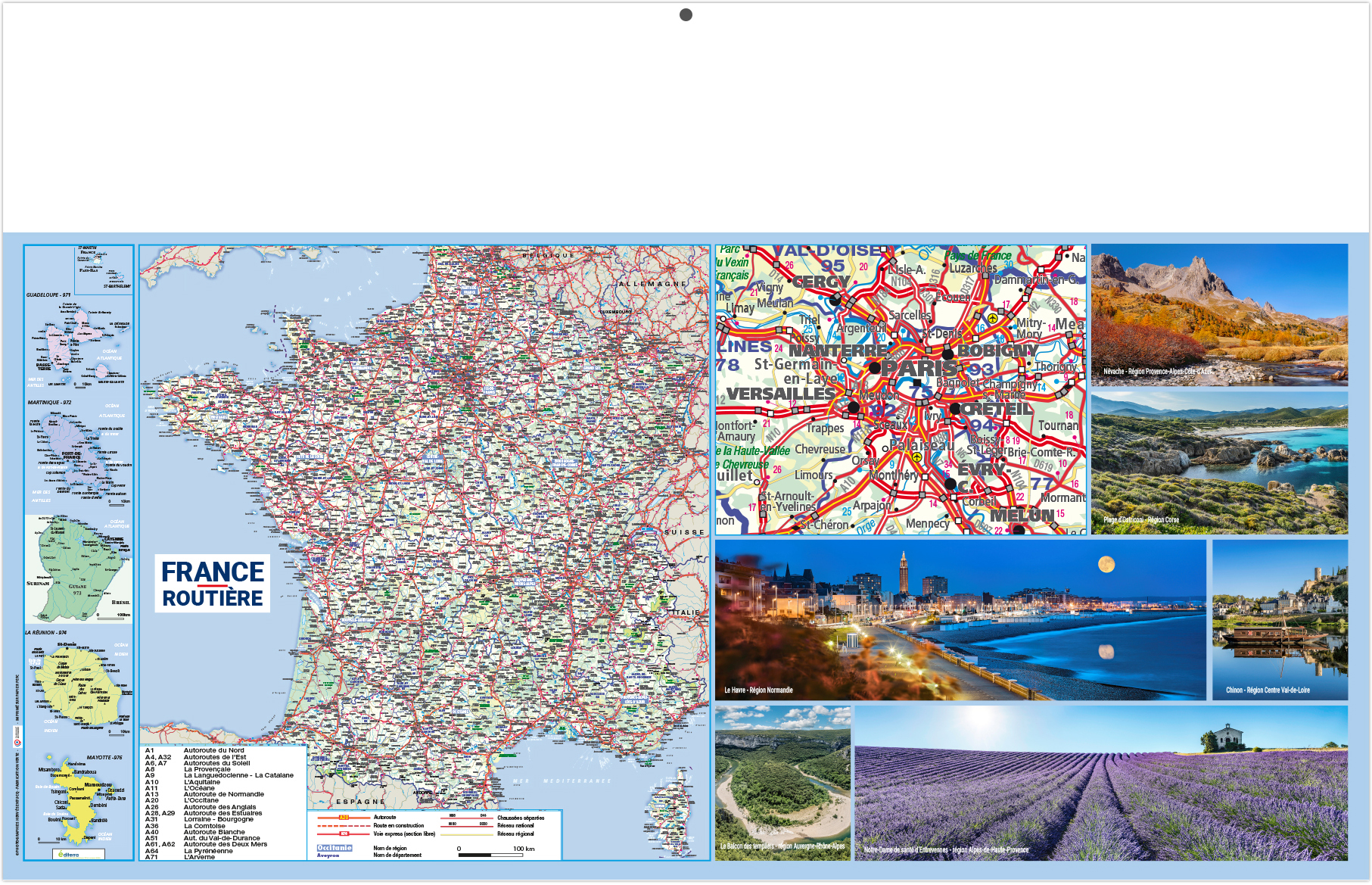Select the Guadeloupe inset map
Screen dimensions: 1372x885
pos(79,341)
